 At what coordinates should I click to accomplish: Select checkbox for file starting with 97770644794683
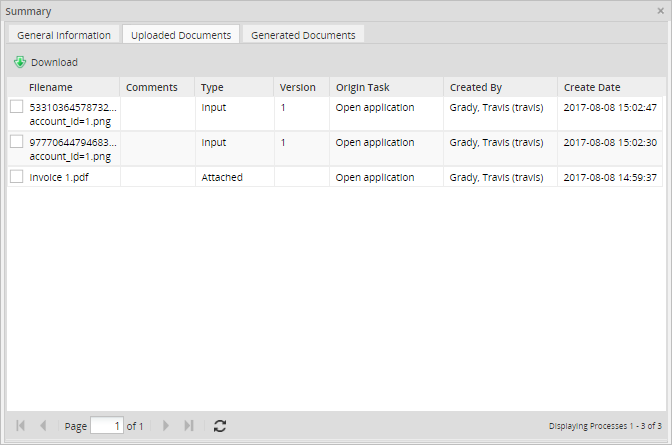(x=17, y=142)
